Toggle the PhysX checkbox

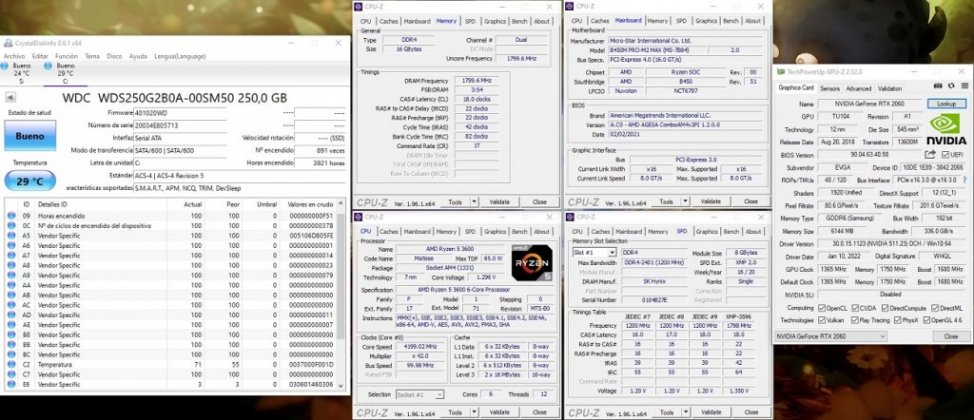(x=898, y=321)
